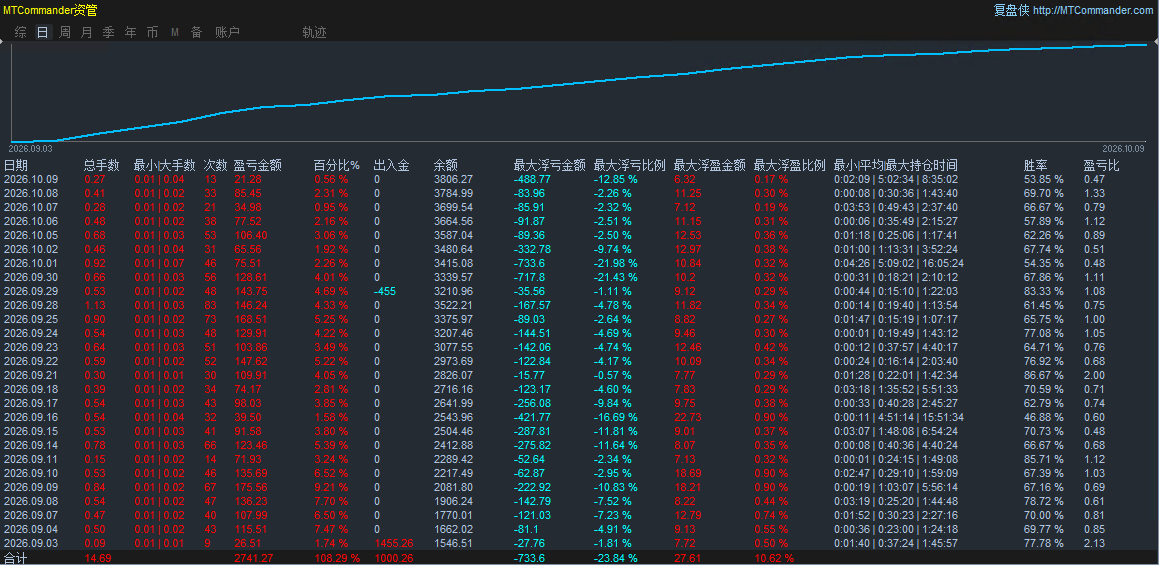1159x565 pixels.
Task: Sort by the 日期 column header
Action: point(16,166)
